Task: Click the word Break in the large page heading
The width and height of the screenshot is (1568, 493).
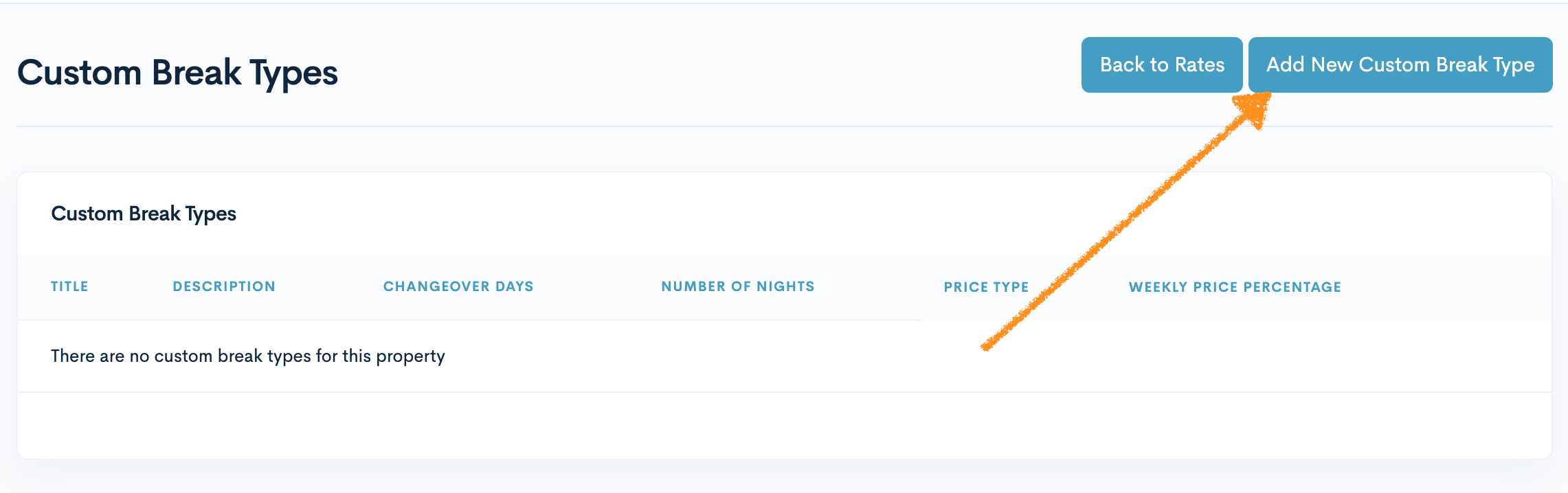Action: point(197,73)
